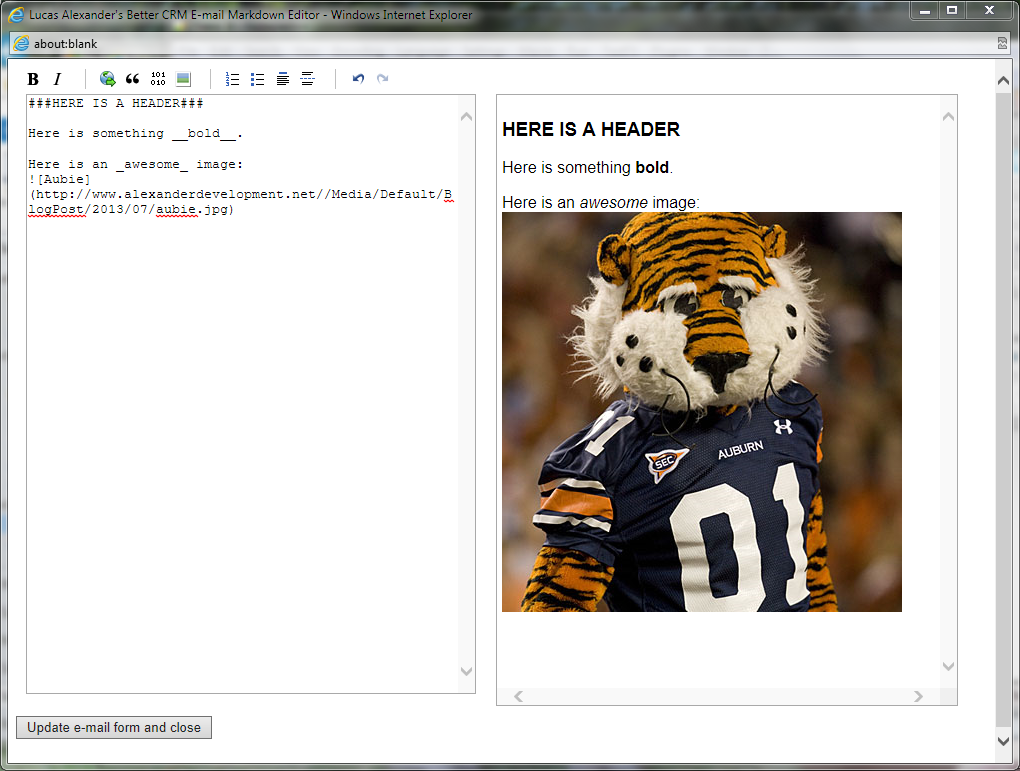Click Update e-mail form and close
Image resolution: width=1020 pixels, height=771 pixels.
(x=114, y=727)
